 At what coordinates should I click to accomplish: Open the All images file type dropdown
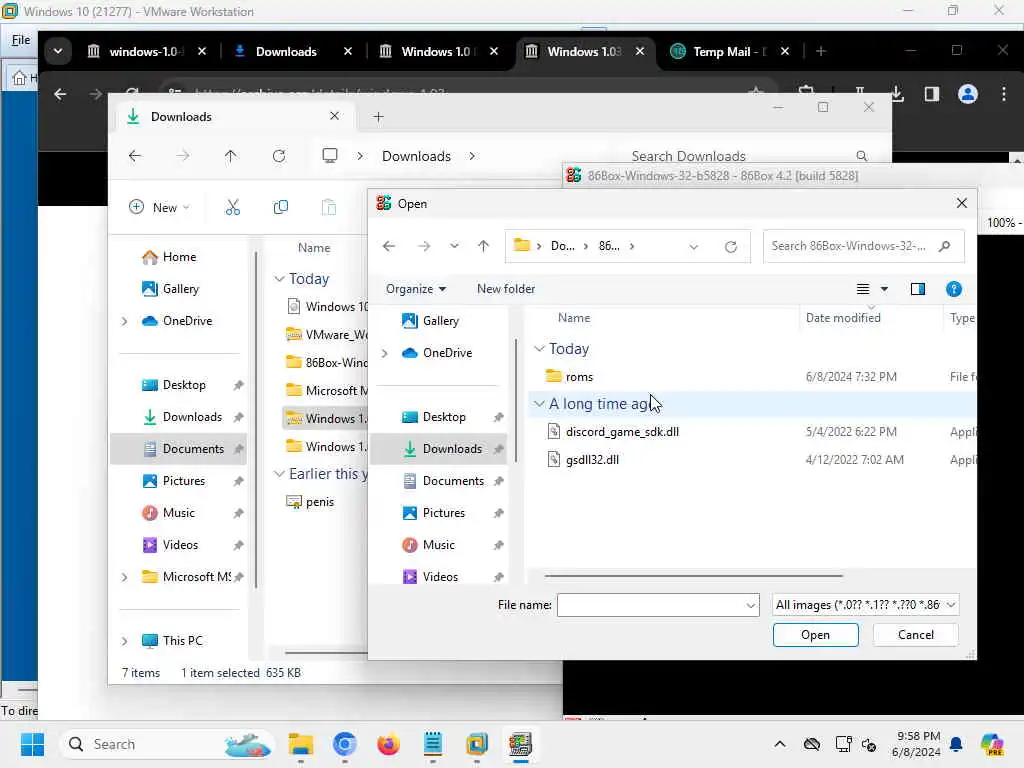pos(865,605)
